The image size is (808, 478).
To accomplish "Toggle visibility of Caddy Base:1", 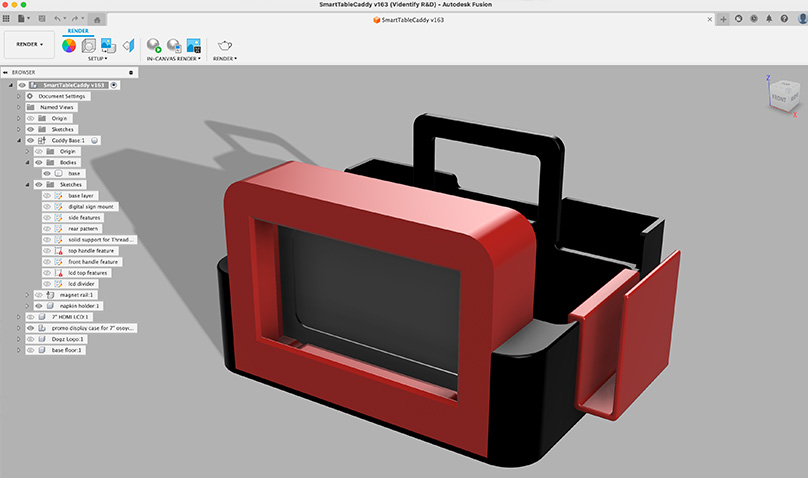I will (30, 140).
